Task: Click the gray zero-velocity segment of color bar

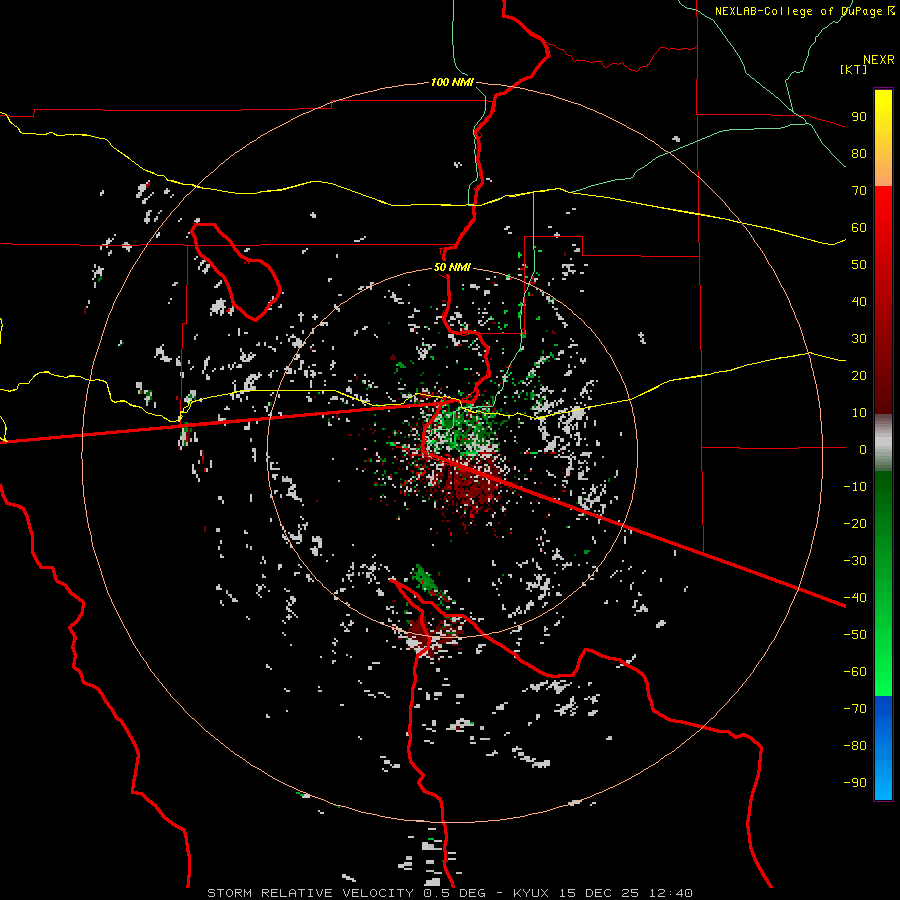Action: (883, 442)
